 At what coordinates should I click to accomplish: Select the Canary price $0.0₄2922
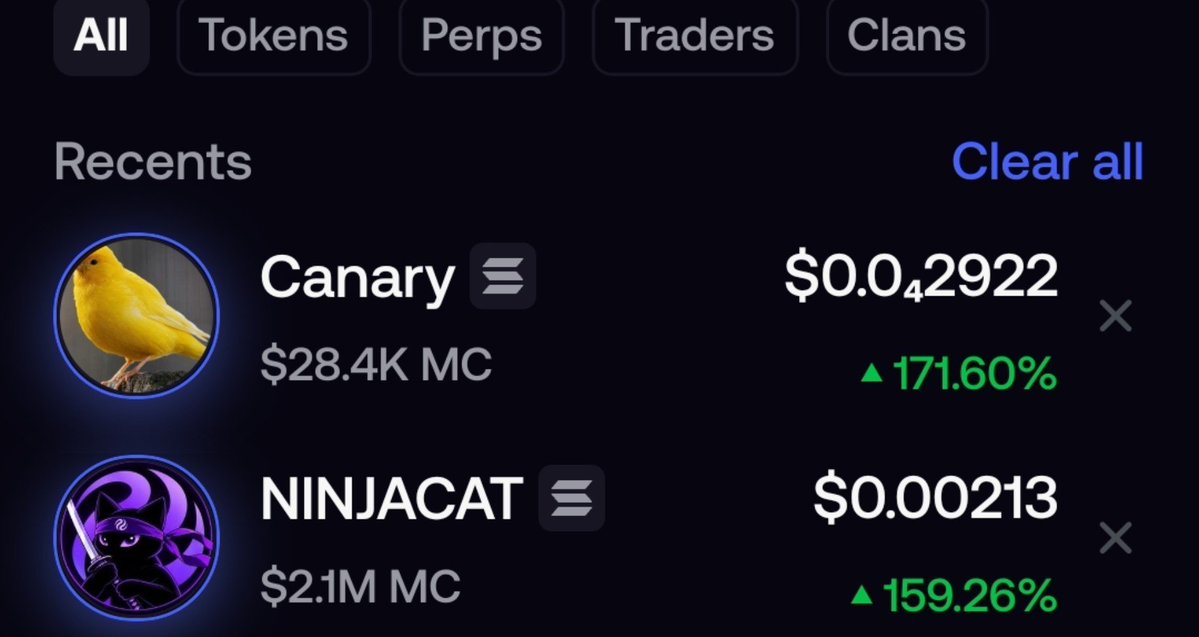(921, 276)
